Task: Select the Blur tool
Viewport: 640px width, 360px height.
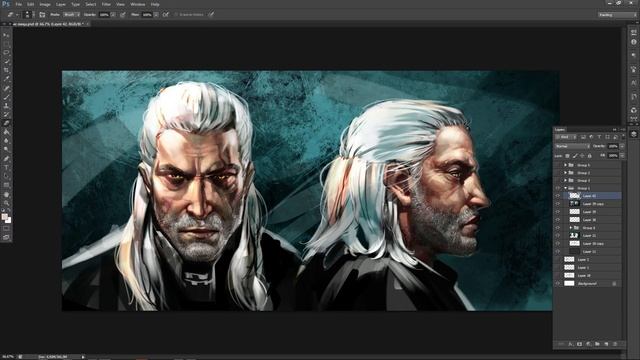Action: tap(6, 141)
